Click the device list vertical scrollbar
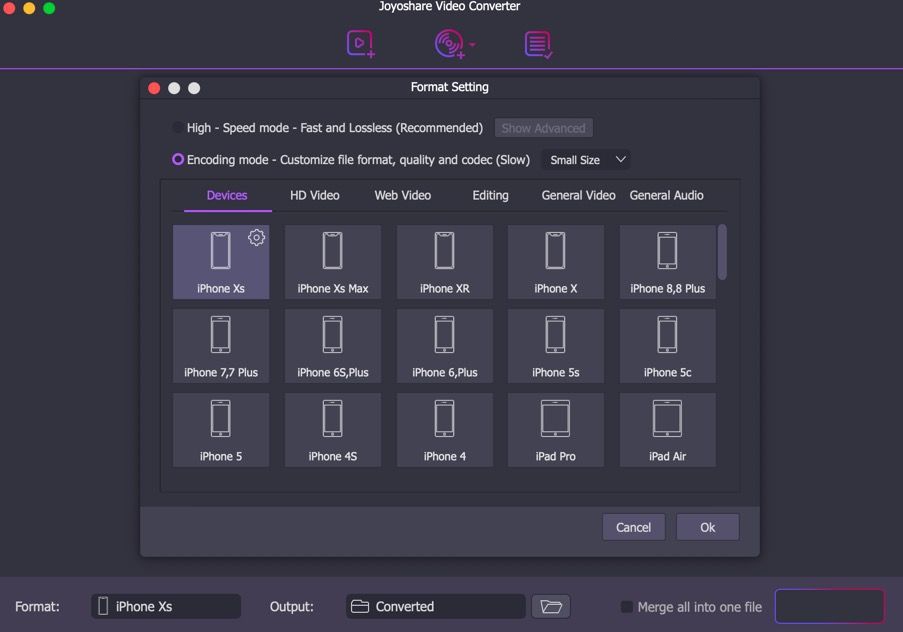 [x=722, y=252]
